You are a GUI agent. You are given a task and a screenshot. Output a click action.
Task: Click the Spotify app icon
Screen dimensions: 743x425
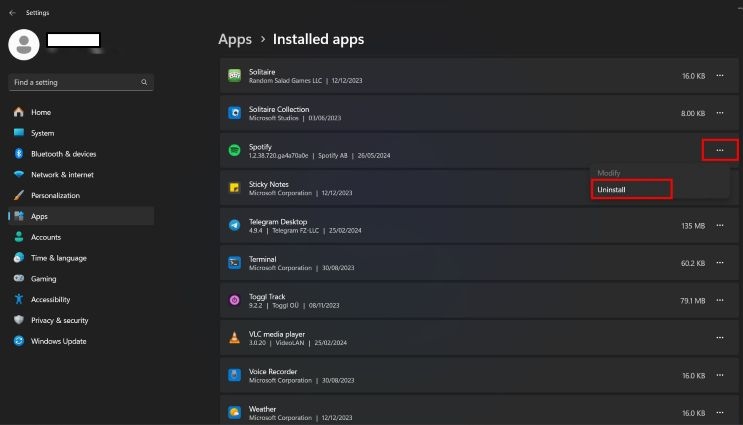point(234,150)
